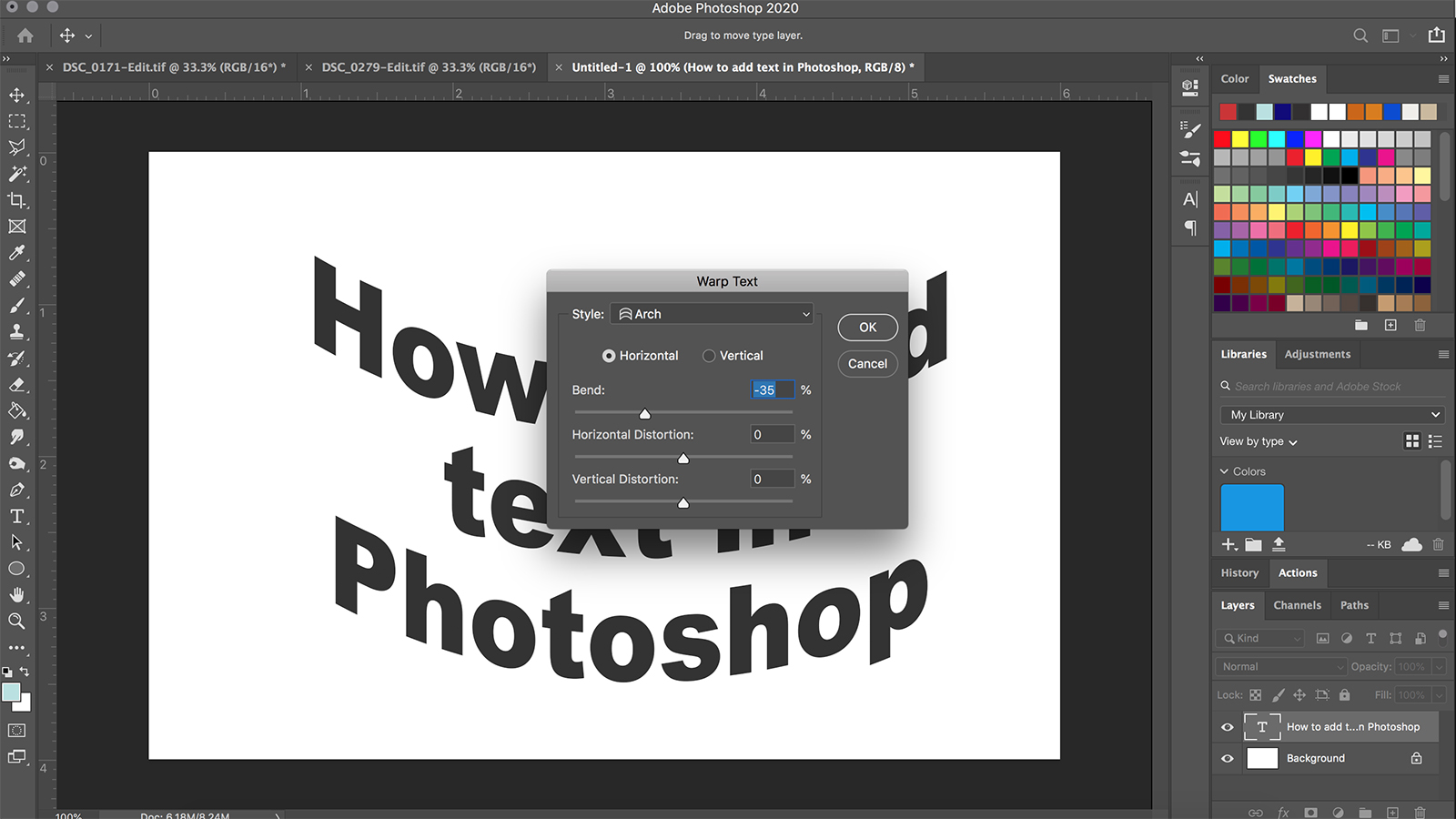Open the Adjustments tab
1456x819 pixels.
(x=1318, y=354)
